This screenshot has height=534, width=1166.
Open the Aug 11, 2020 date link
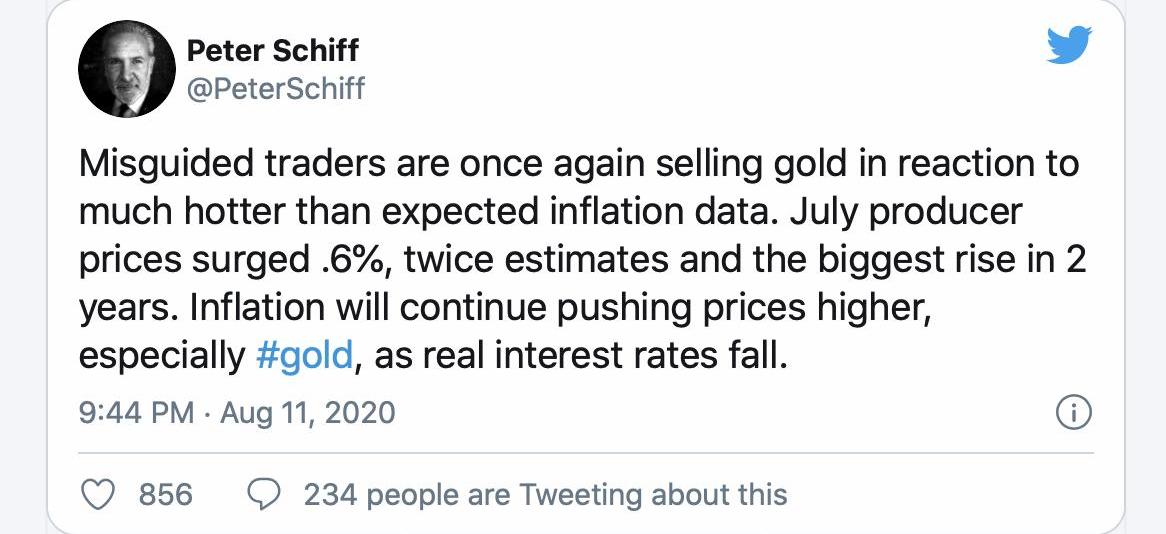(308, 413)
